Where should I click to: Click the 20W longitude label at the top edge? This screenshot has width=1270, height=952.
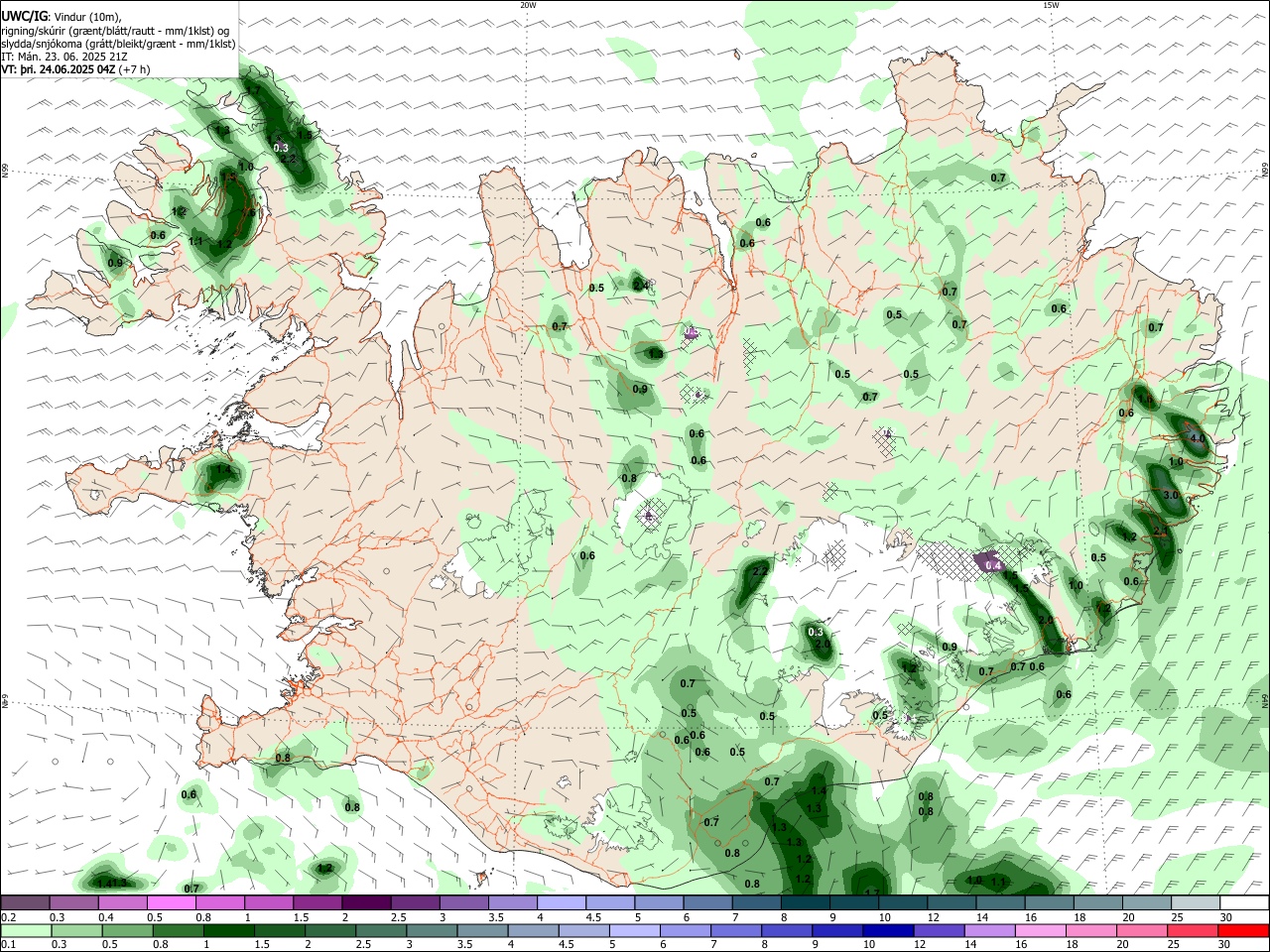click(x=528, y=5)
